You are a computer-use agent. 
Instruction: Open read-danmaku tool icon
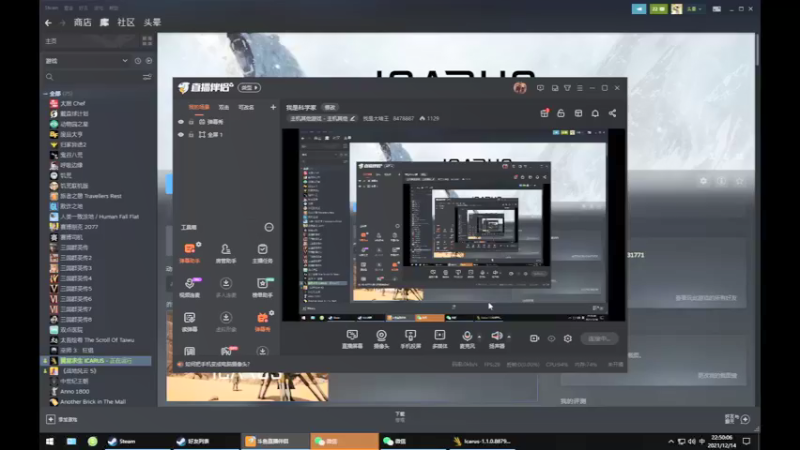point(189,321)
